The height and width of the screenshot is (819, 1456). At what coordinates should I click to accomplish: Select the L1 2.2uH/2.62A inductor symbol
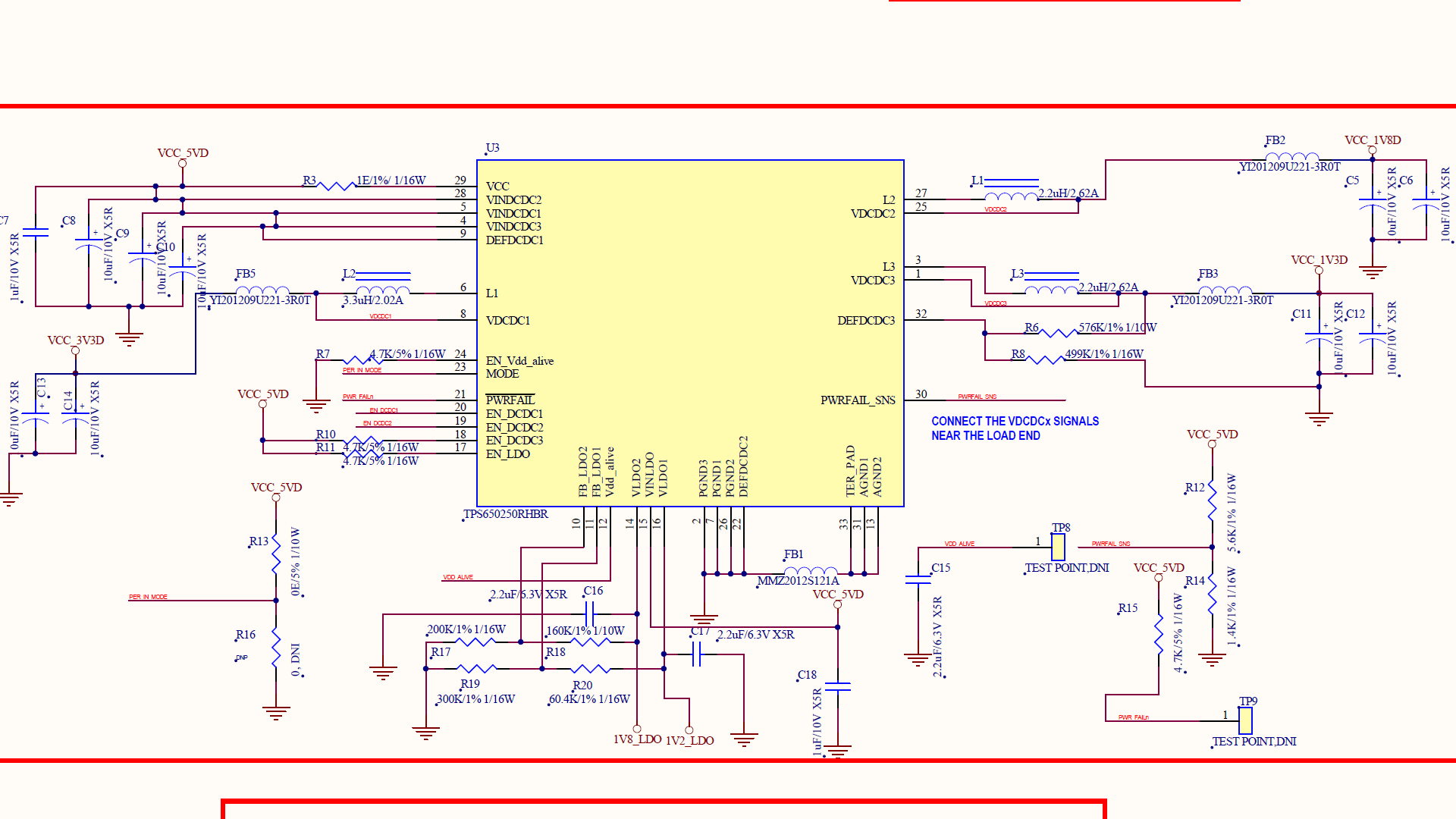pos(1011,191)
